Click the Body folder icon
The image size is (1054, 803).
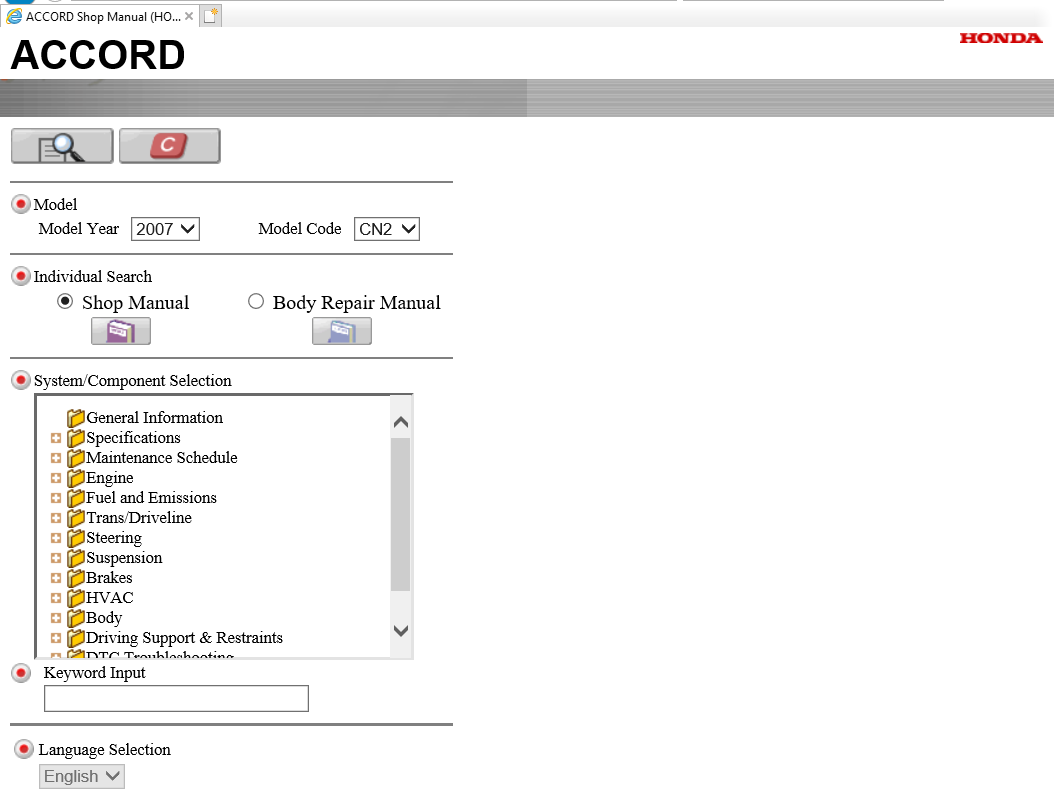[x=75, y=618]
